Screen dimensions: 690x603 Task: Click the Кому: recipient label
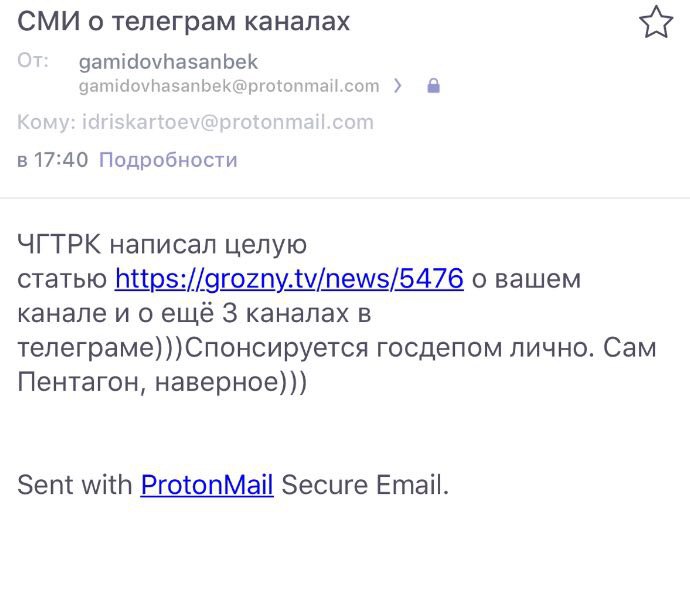click(46, 123)
